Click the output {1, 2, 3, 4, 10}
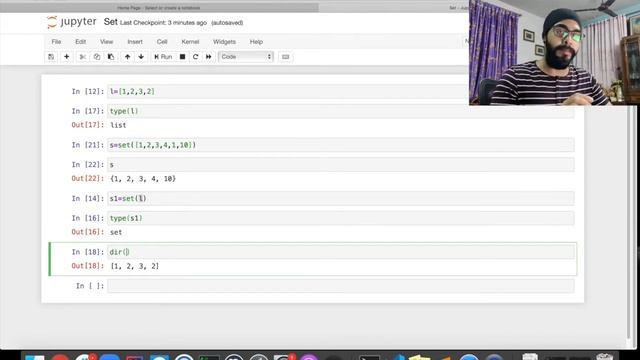This screenshot has width=640, height=360. [143, 179]
